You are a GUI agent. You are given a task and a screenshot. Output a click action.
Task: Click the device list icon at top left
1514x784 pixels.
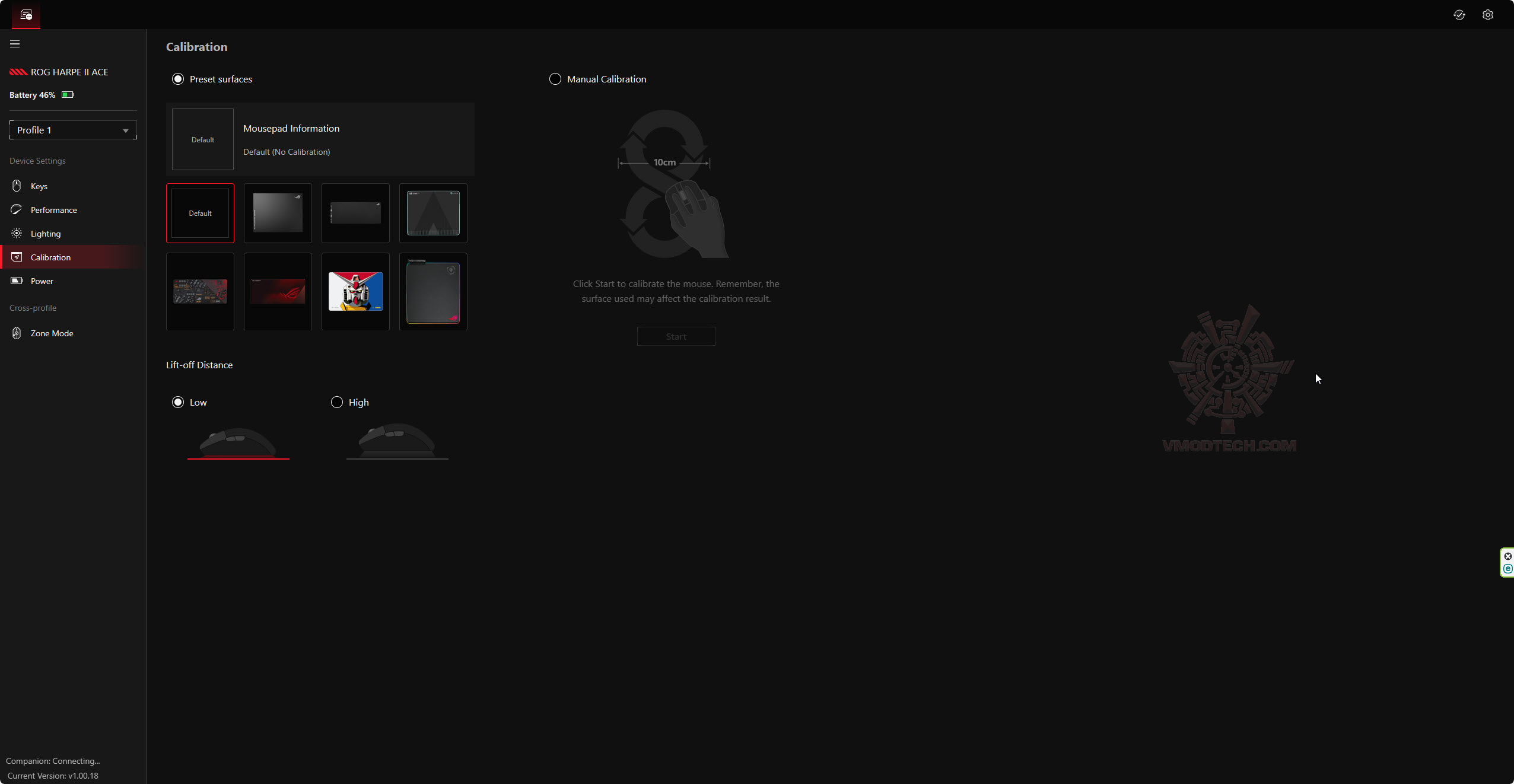(26, 15)
